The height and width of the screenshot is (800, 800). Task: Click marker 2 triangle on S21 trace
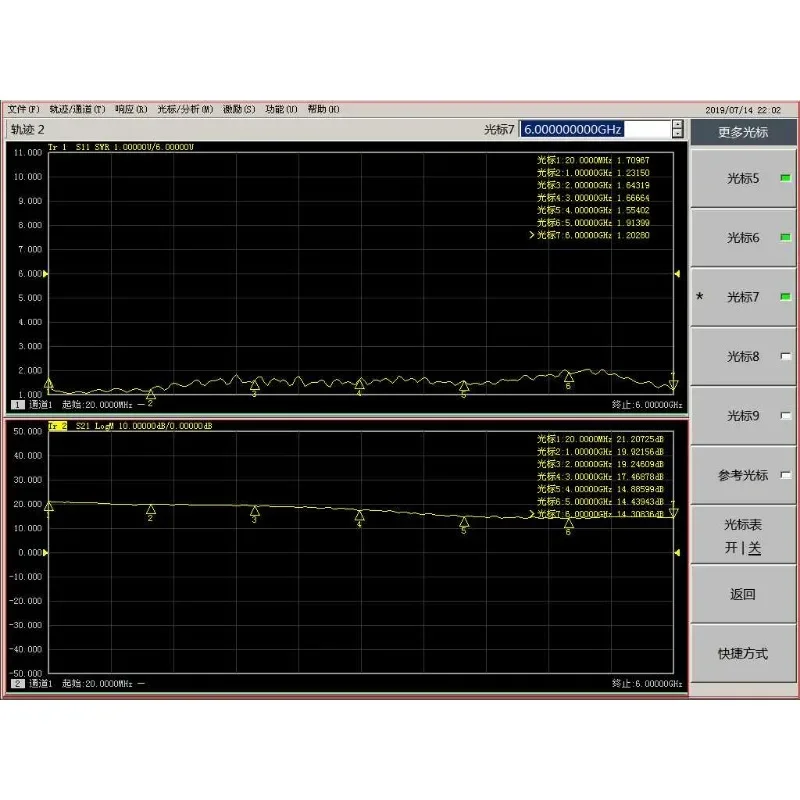151,509
